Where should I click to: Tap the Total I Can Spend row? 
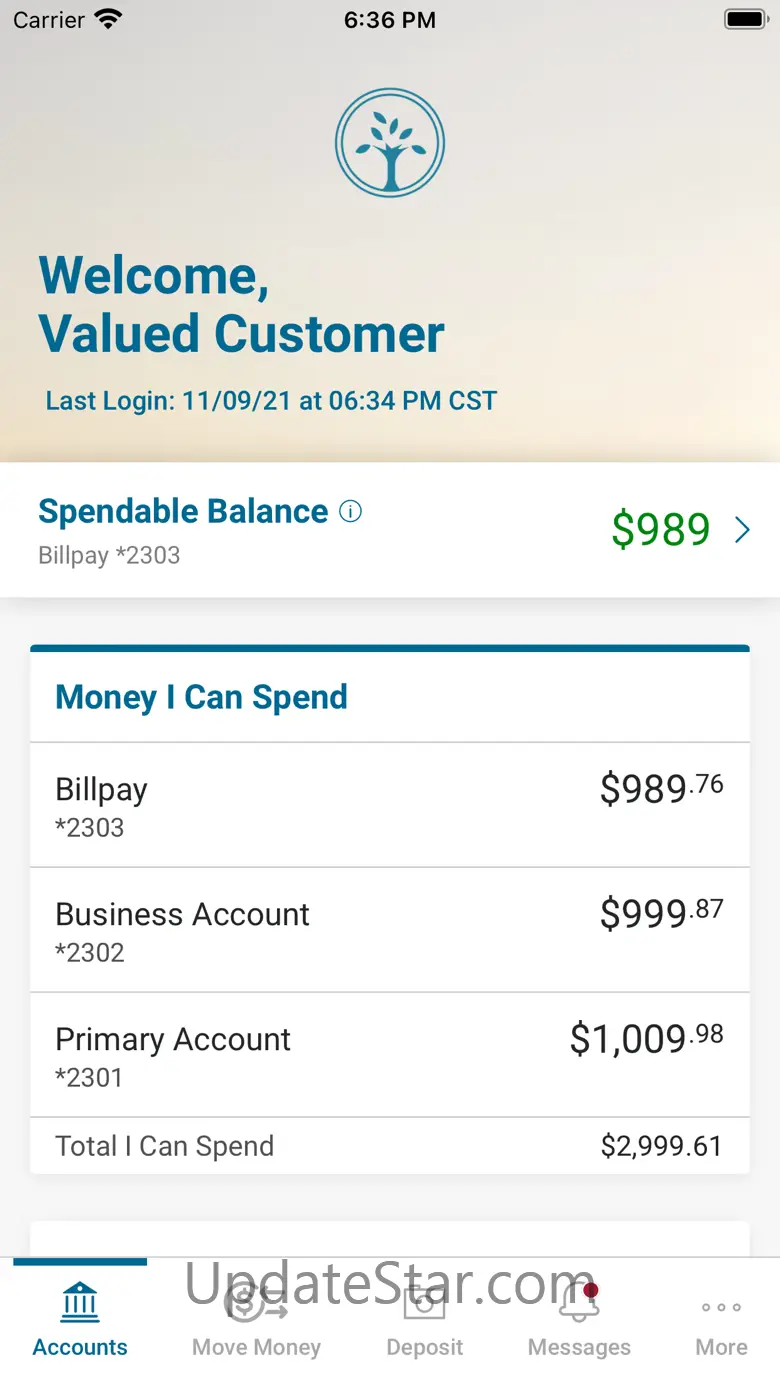coord(390,1146)
